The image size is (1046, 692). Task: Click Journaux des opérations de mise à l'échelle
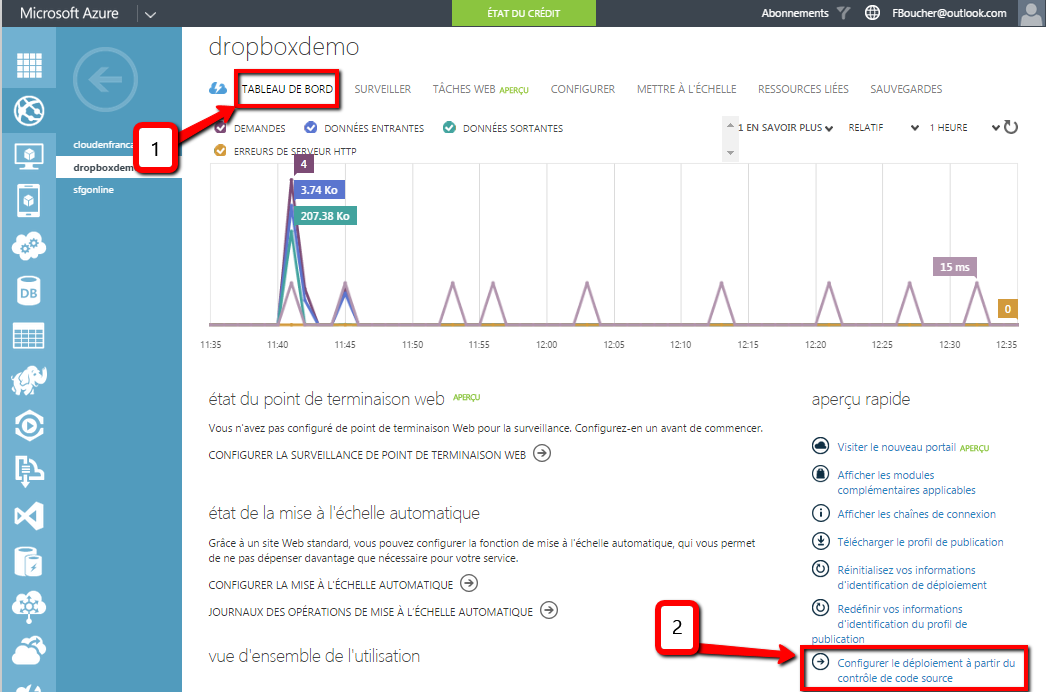370,611
